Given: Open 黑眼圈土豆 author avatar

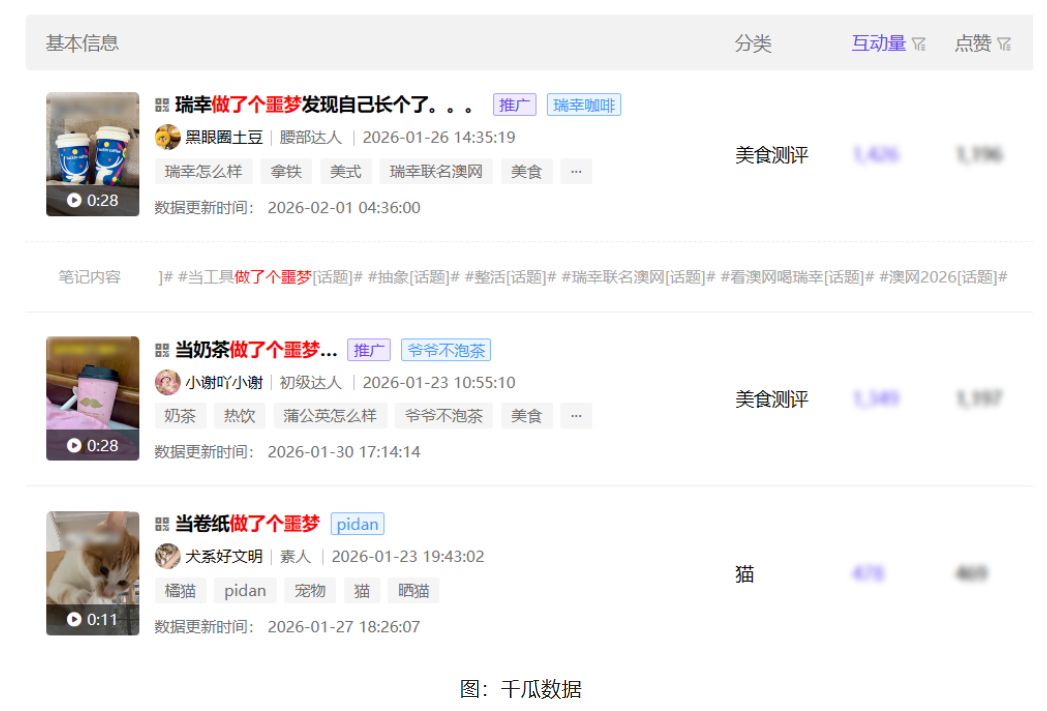Looking at the screenshot, I should pos(168,137).
